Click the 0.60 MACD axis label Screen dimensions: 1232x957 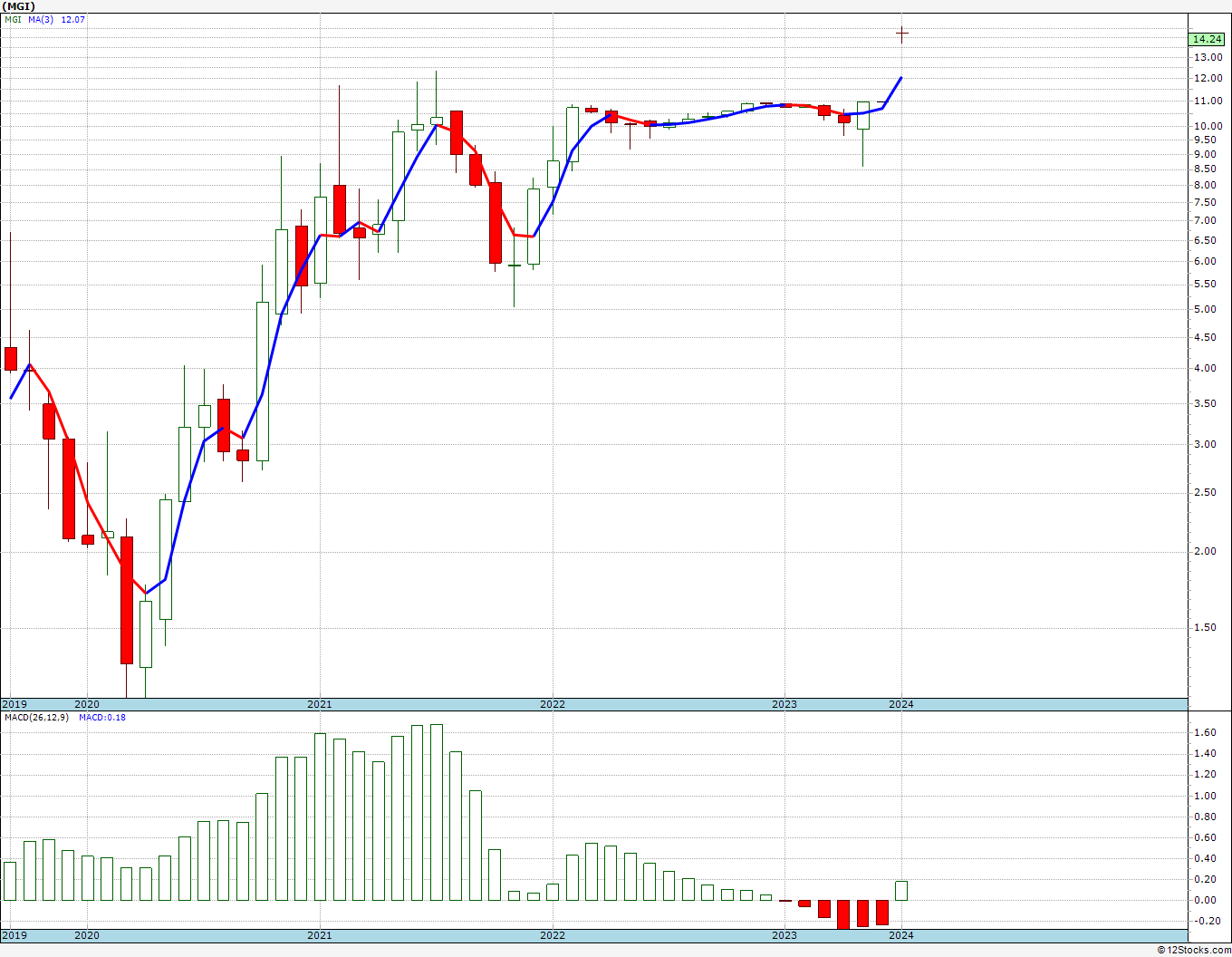click(x=1205, y=837)
